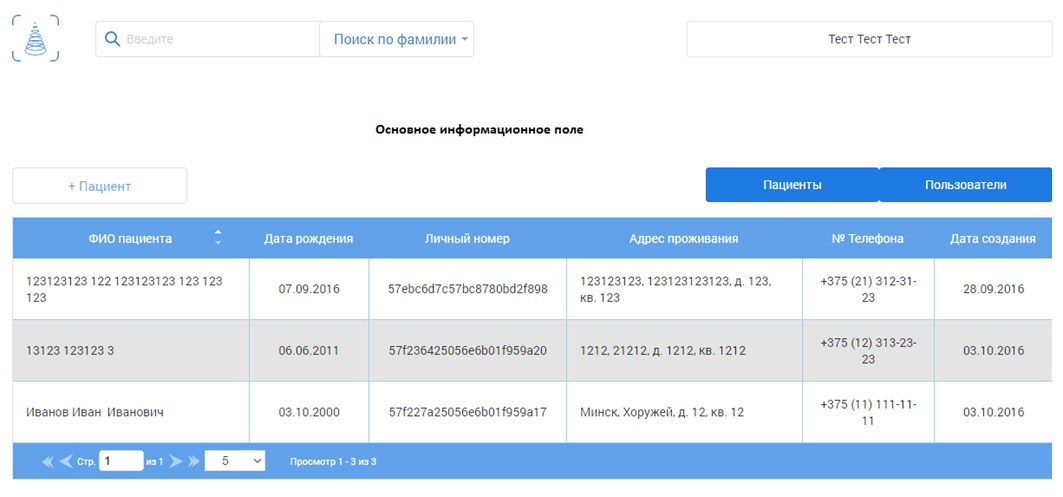1063x497 pixels.
Task: Click address 123123123, 123123123123 cell
Action: click(x=683, y=289)
